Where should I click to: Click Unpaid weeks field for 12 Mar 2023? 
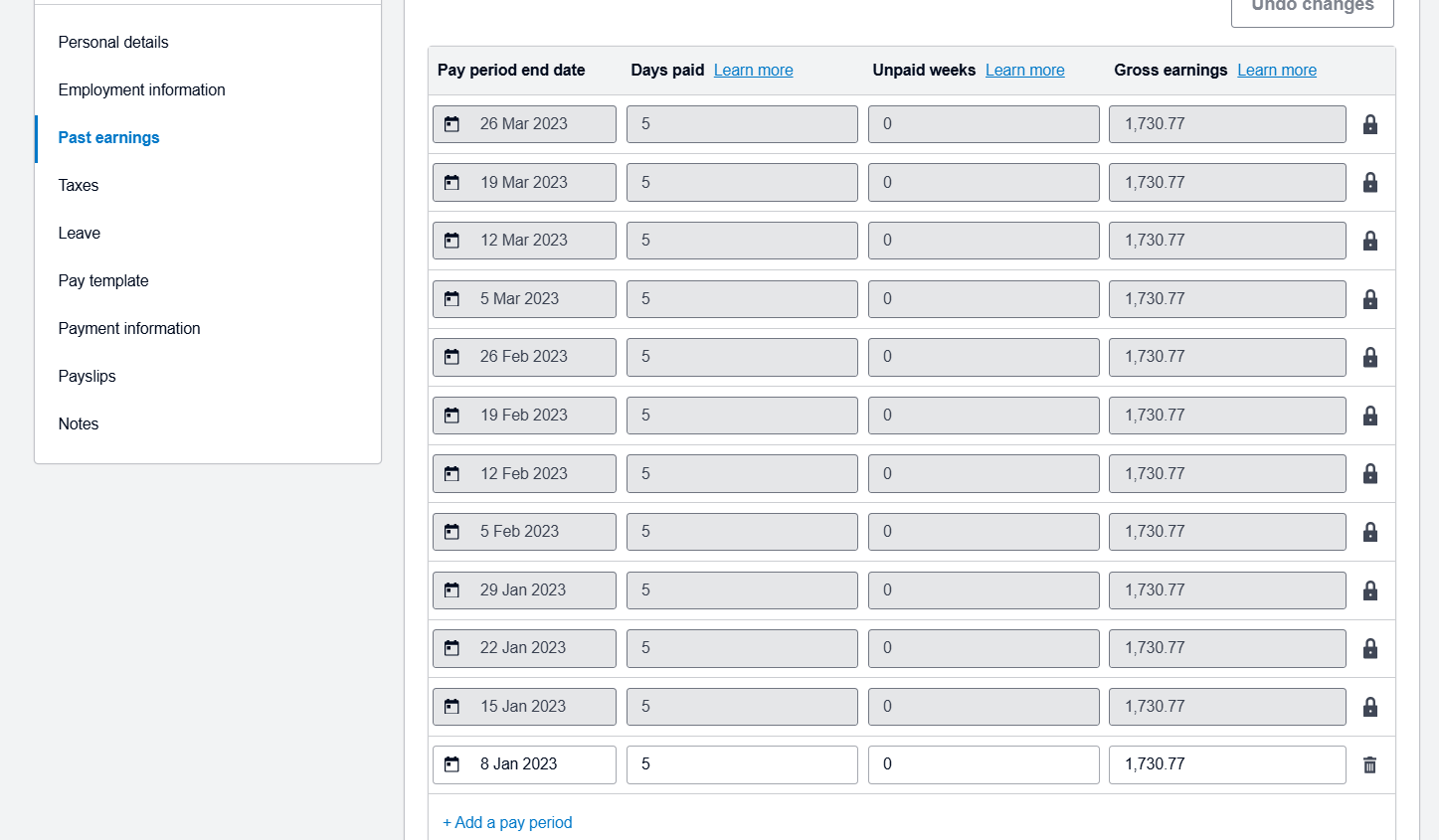tap(984, 241)
